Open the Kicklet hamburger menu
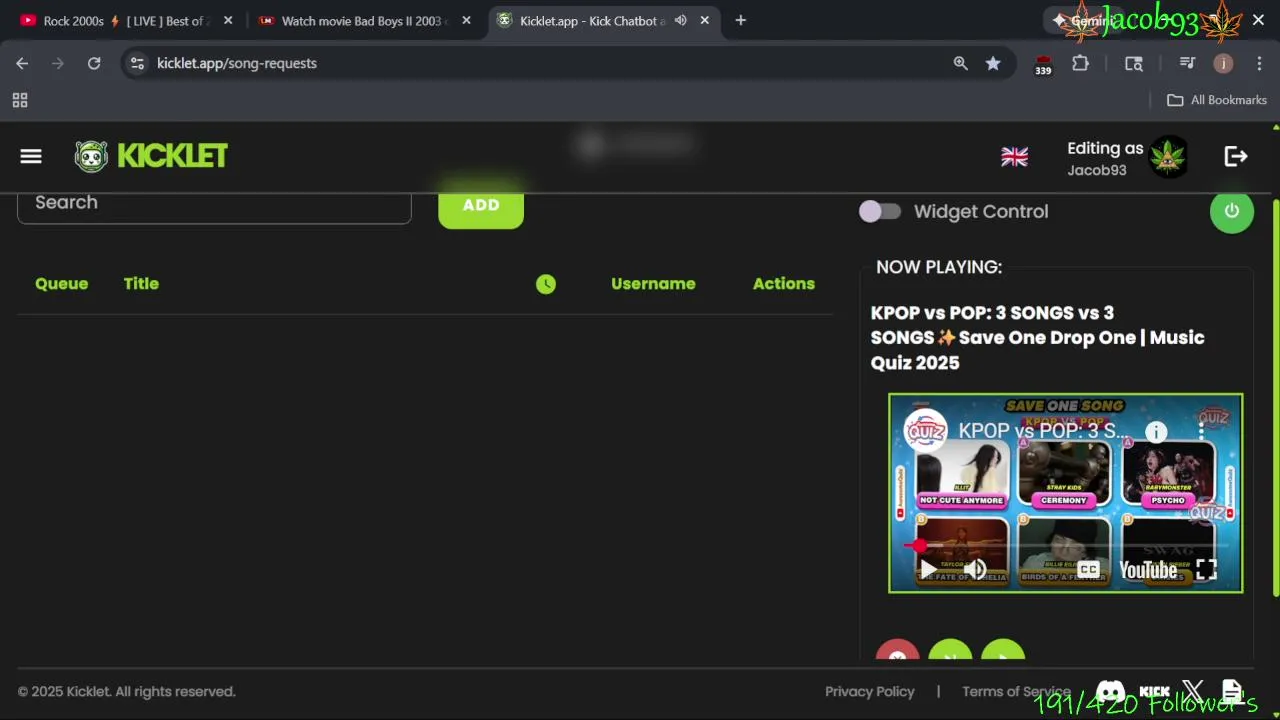 coord(31,156)
